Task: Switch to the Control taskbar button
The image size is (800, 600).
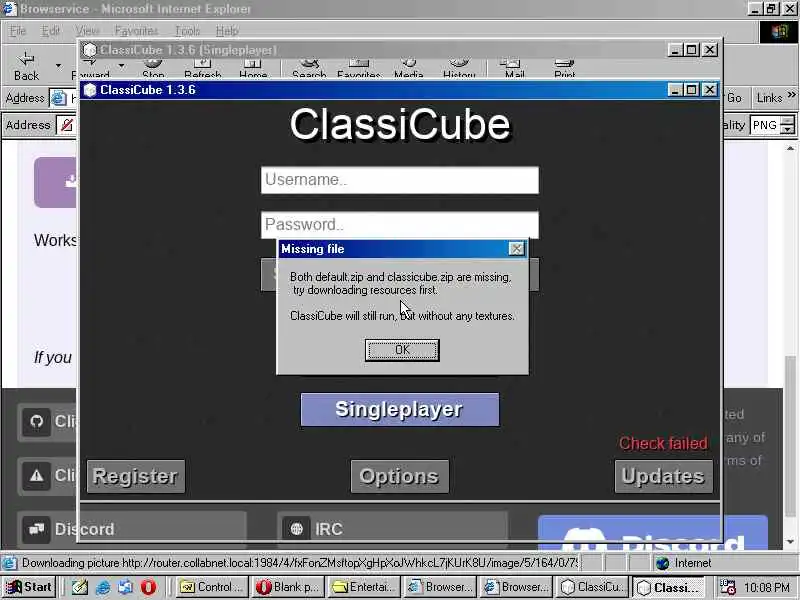Action: 212,587
